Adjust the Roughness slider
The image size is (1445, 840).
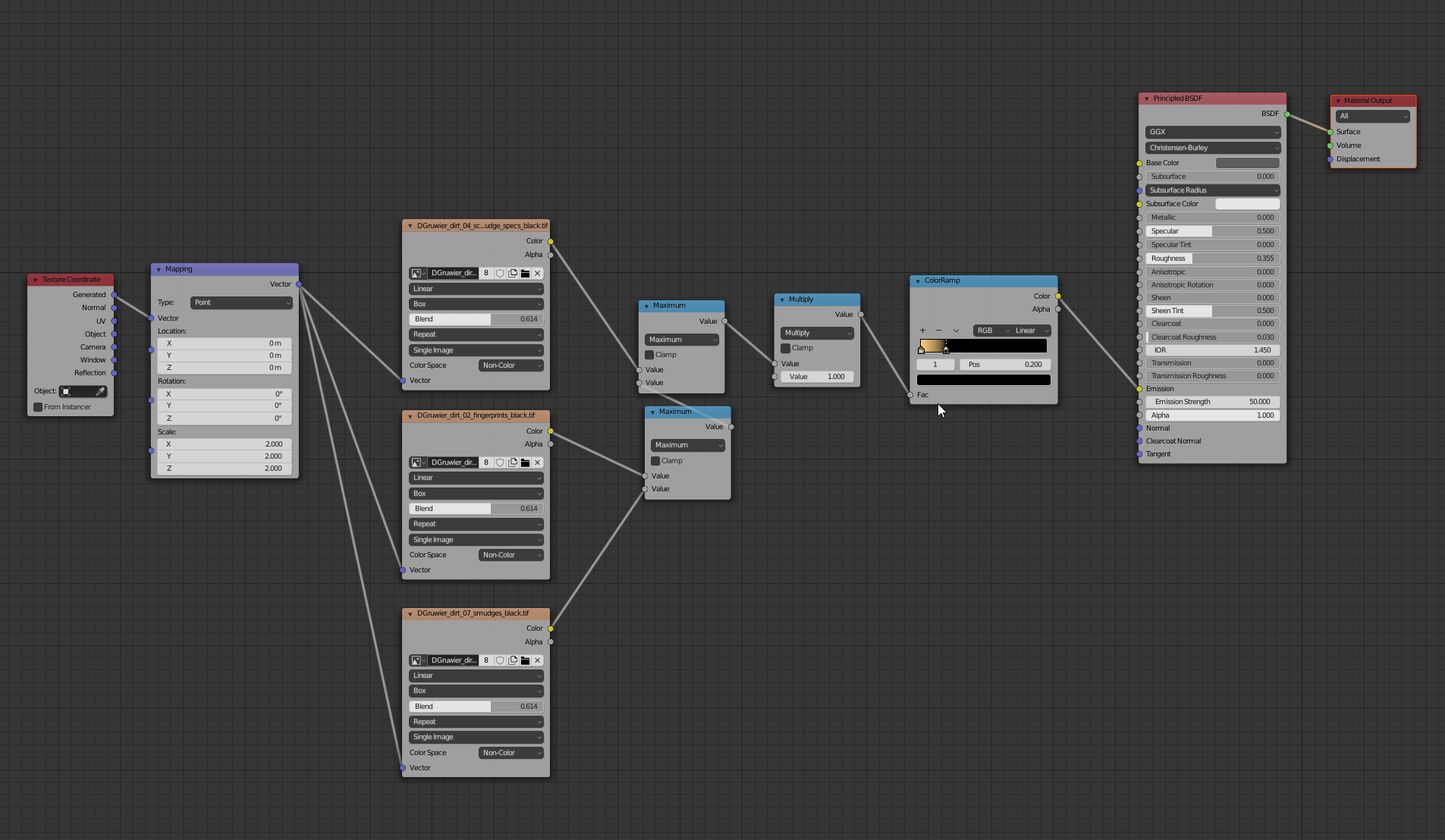click(1212, 259)
